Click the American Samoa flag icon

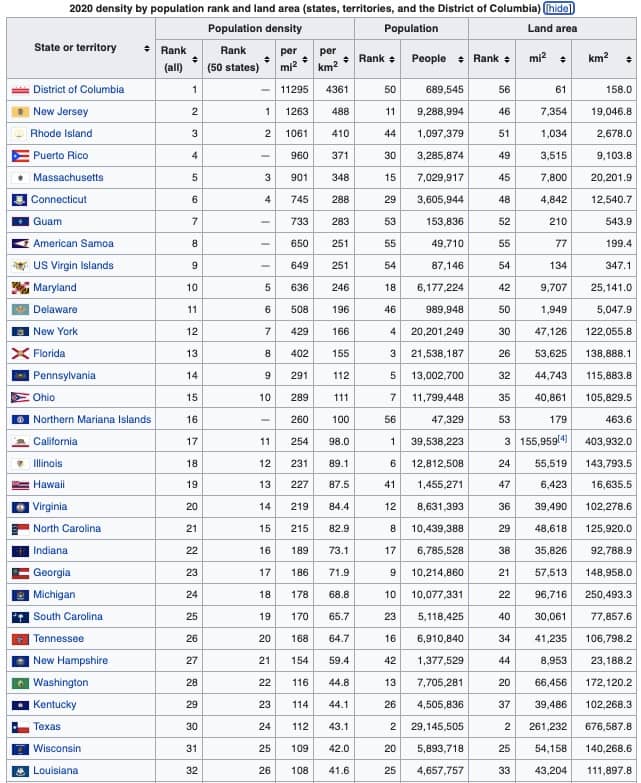tap(20, 244)
